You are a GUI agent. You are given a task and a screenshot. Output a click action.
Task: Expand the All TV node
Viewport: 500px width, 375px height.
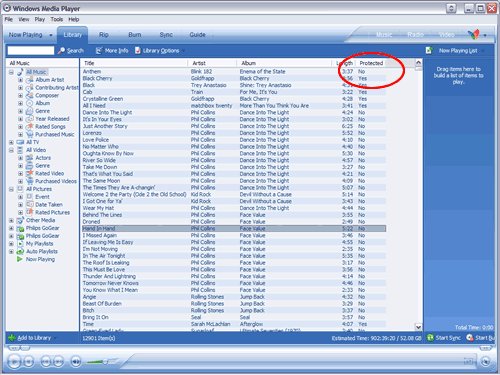click(x=11, y=142)
